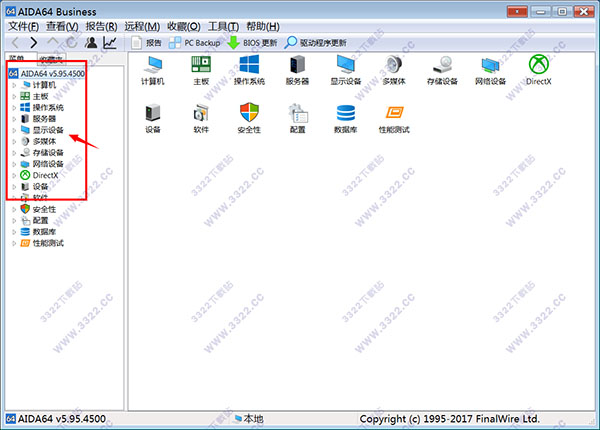The height and width of the screenshot is (430, 600).
Task: Expand the 服务器 tree node
Action: coord(14,119)
